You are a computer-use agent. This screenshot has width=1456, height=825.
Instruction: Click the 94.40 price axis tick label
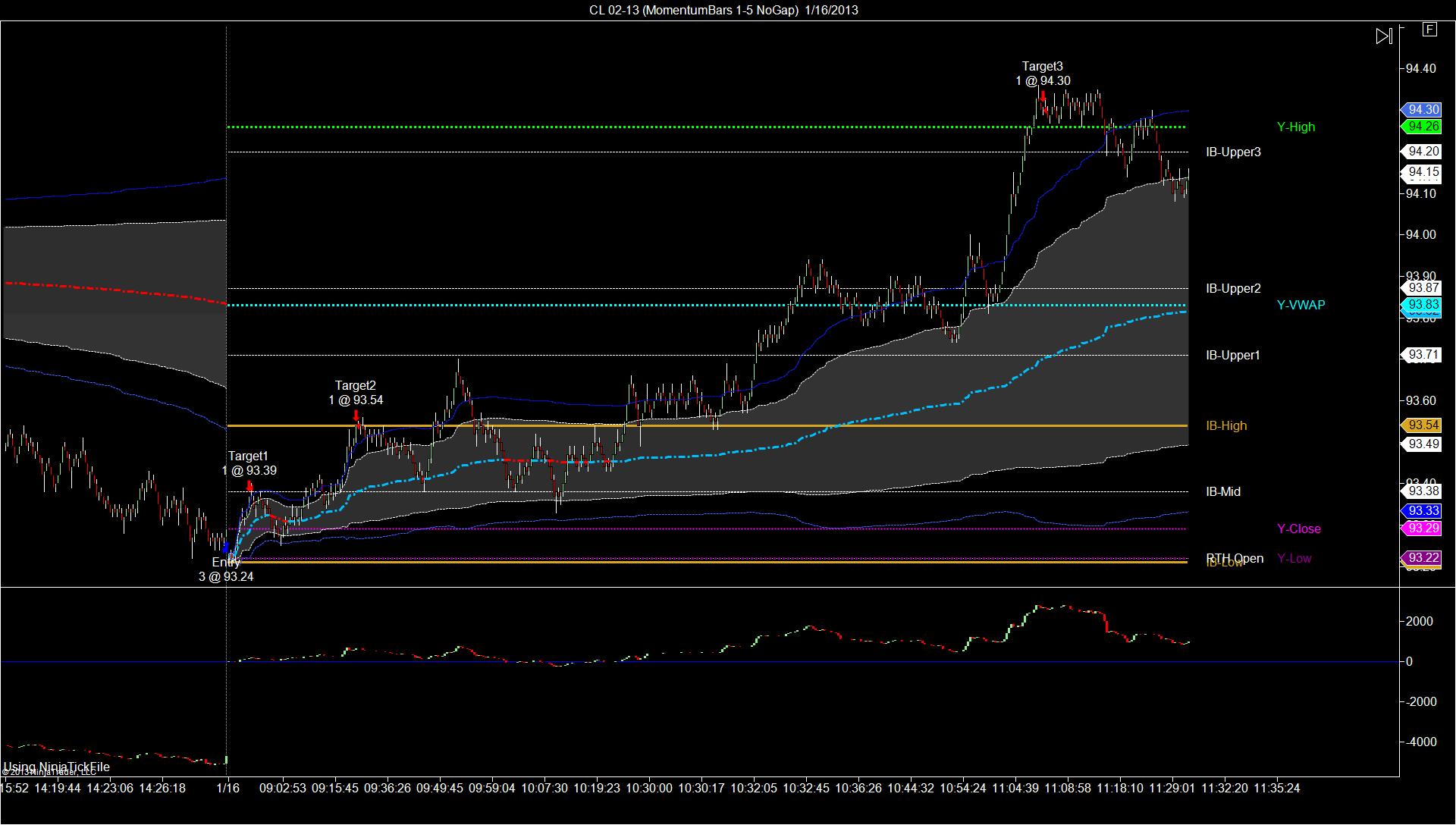[x=1420, y=68]
